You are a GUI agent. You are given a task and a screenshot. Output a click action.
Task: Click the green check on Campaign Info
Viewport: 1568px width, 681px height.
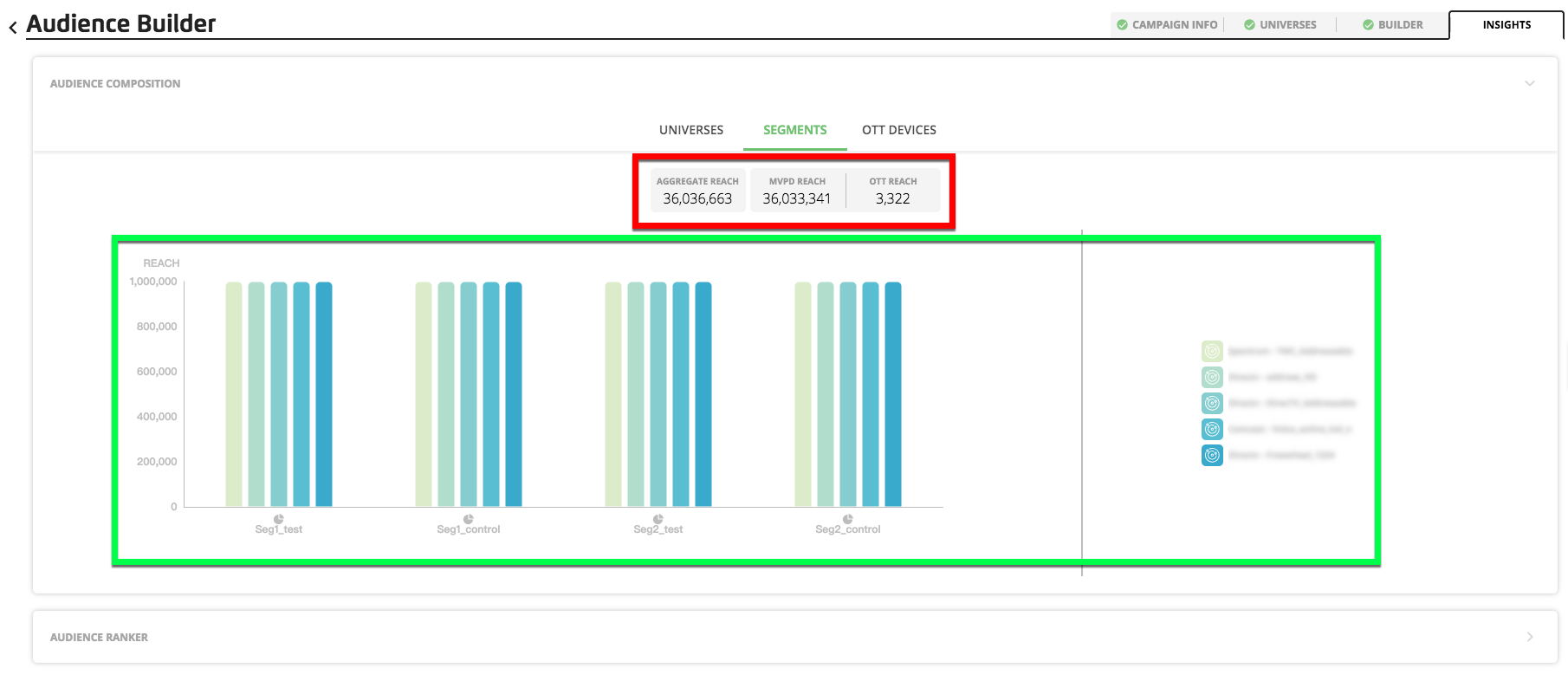[x=1123, y=25]
